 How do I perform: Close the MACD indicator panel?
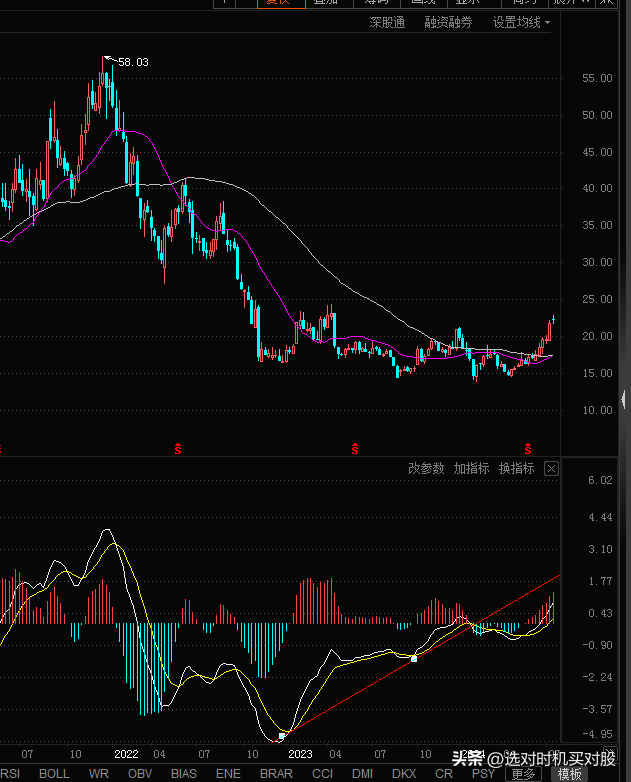click(x=551, y=469)
